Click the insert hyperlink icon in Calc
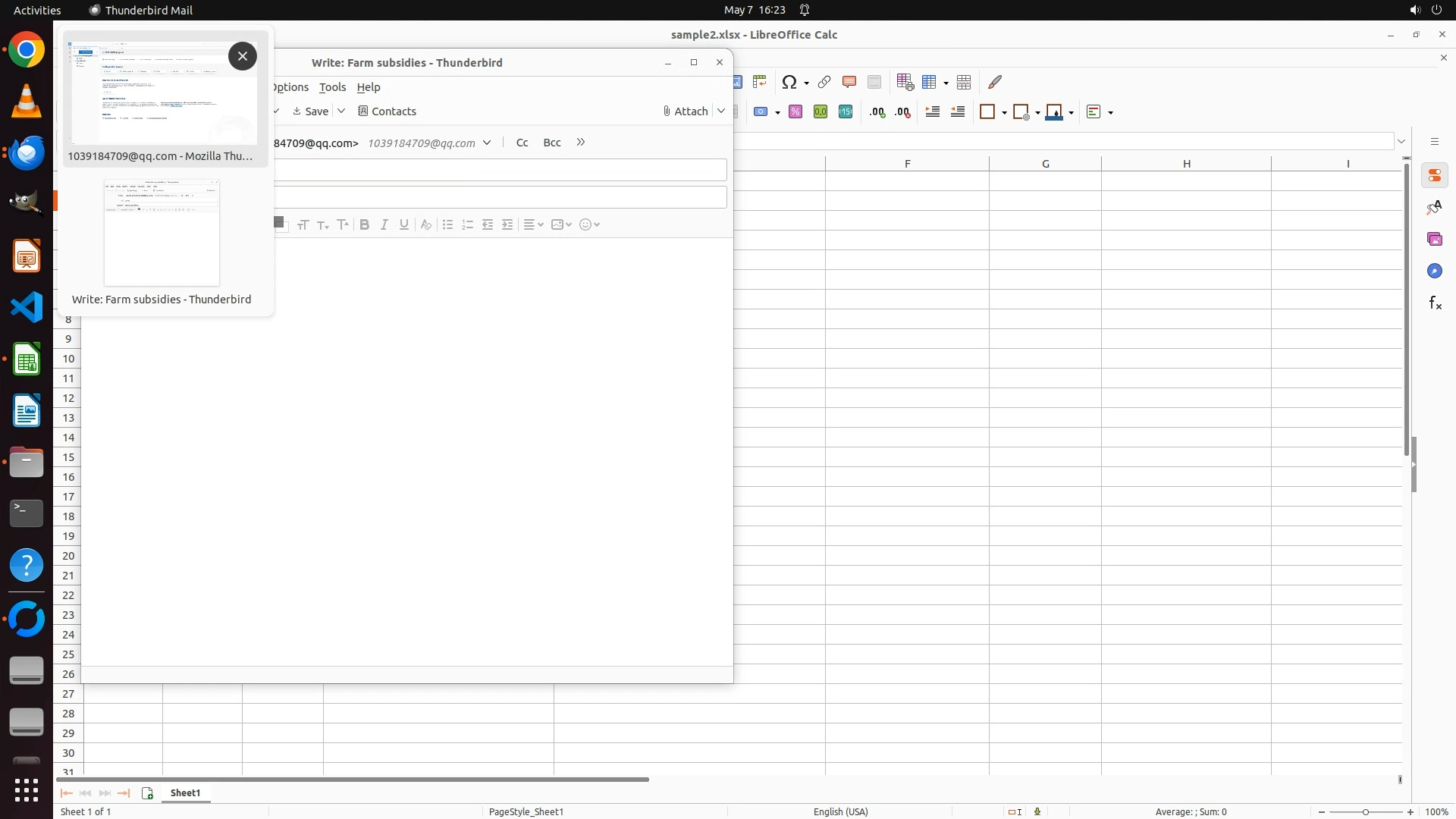This screenshot has width=1456, height=819. pyautogui.click(x=824, y=82)
